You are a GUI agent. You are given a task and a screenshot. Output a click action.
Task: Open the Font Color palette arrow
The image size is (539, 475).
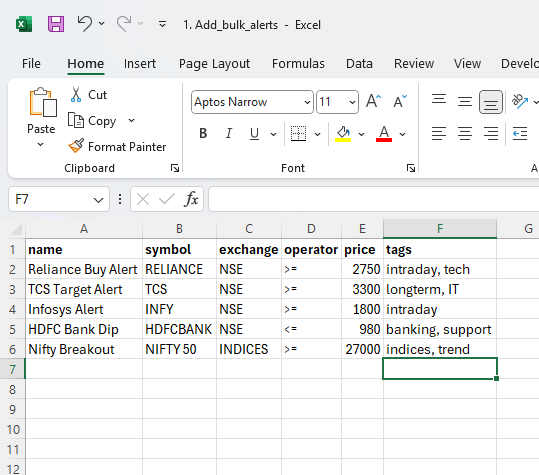coord(403,134)
